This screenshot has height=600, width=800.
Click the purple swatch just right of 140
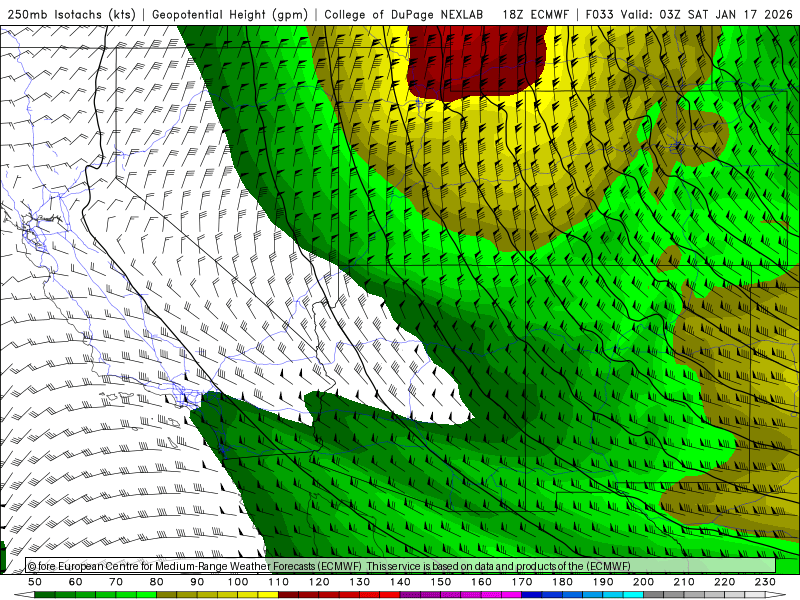click(410, 595)
